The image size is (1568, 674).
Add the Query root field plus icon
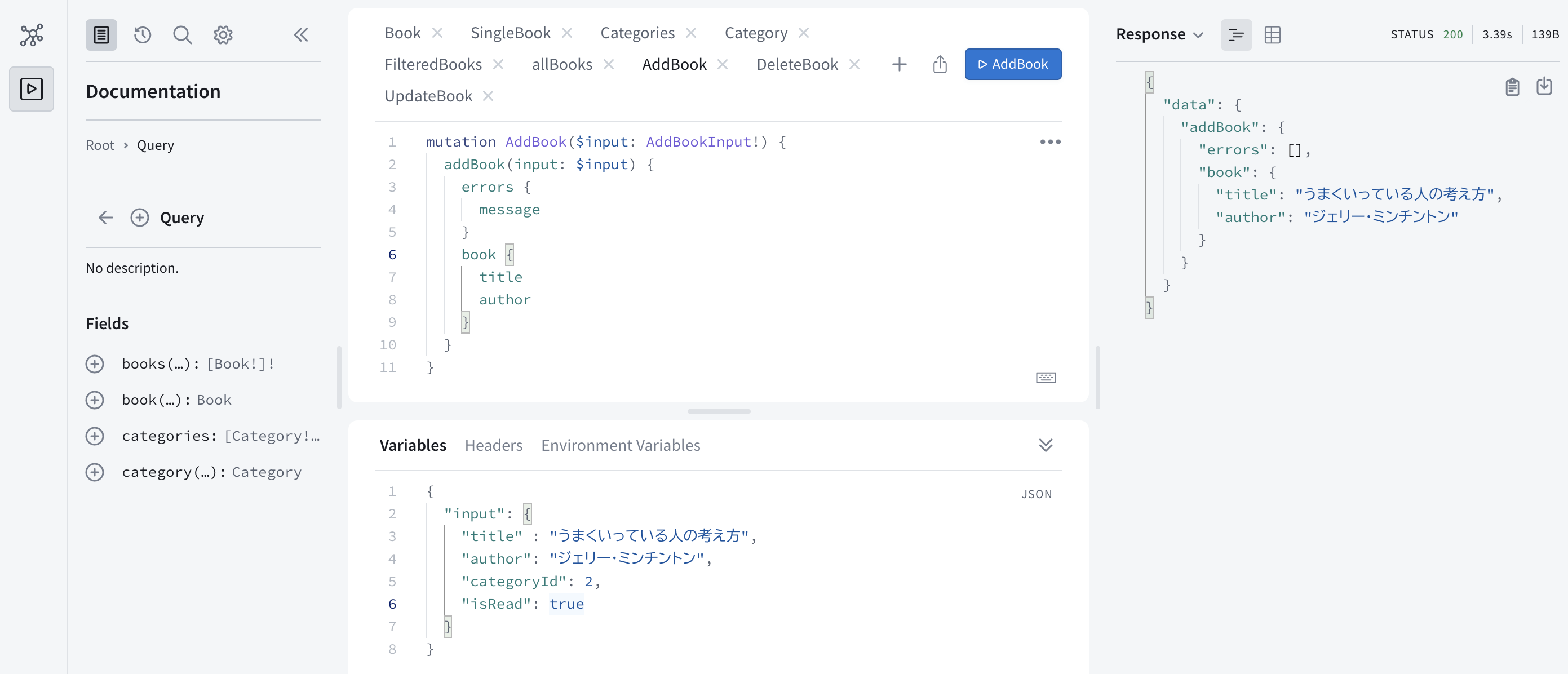click(x=140, y=218)
